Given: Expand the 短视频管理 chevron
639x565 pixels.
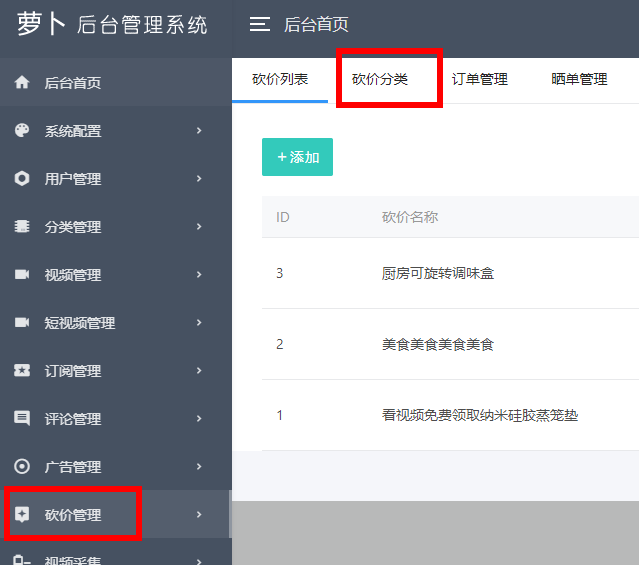Looking at the screenshot, I should [199, 322].
